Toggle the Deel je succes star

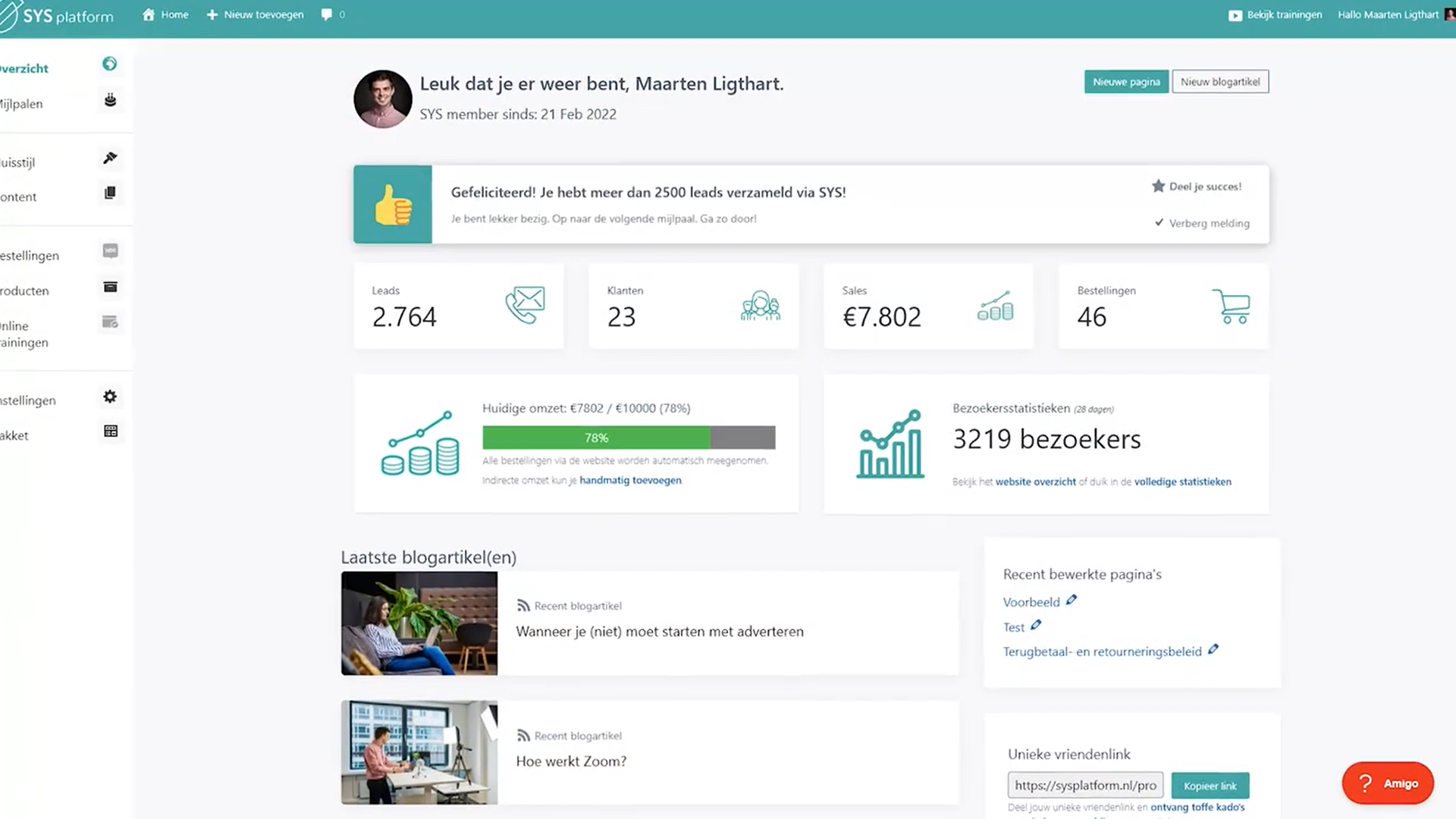pos(1159,185)
